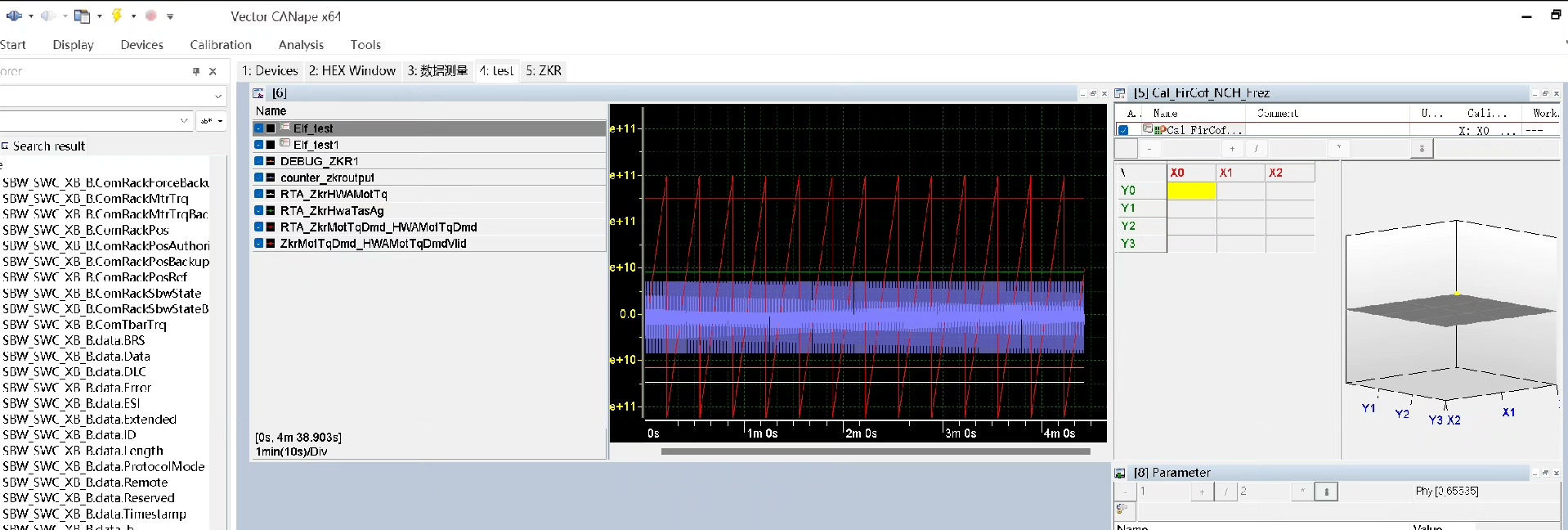Click the signal type icon beside Elf_test1

285,144
